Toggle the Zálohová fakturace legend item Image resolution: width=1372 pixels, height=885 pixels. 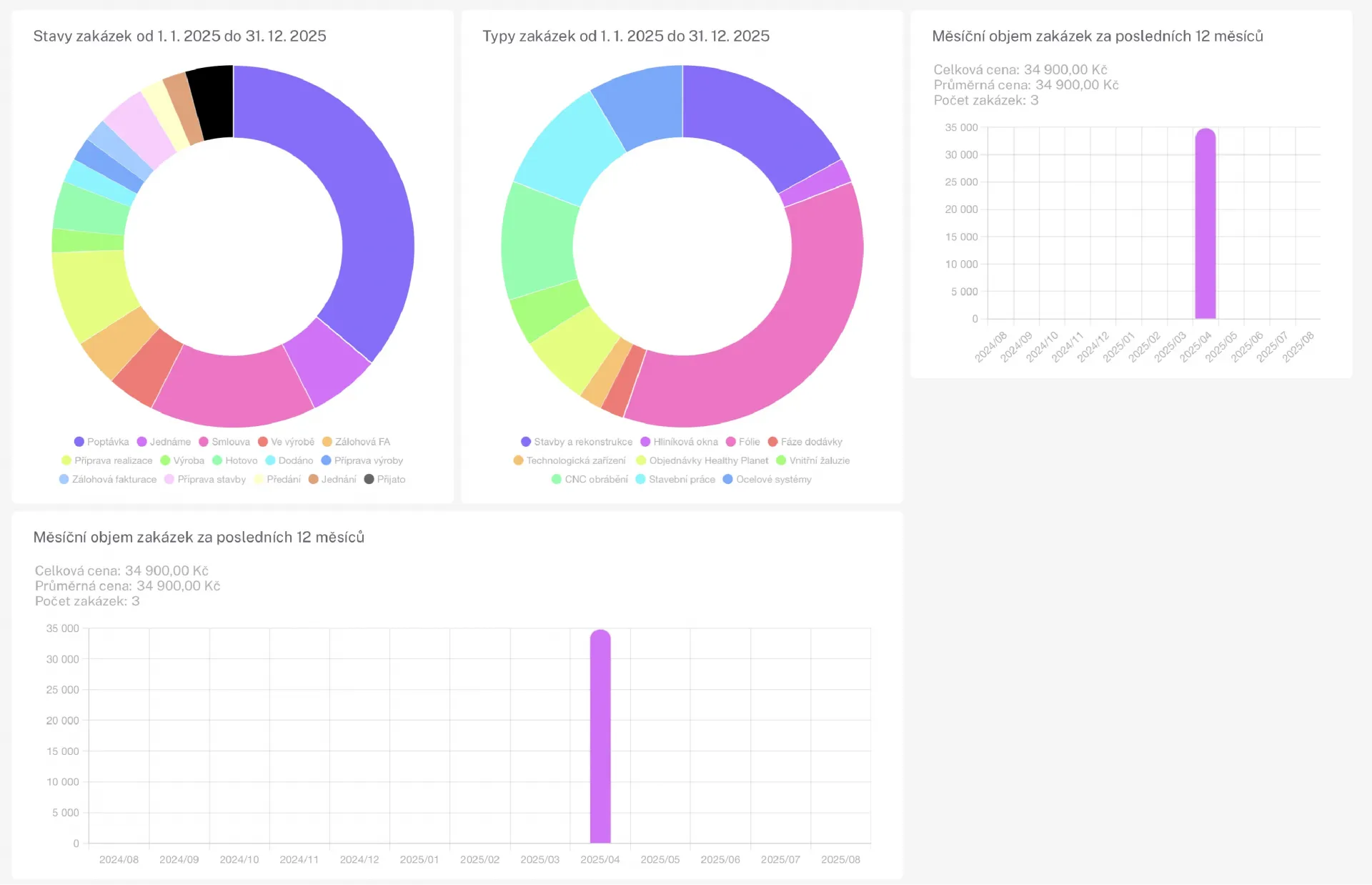tap(114, 479)
